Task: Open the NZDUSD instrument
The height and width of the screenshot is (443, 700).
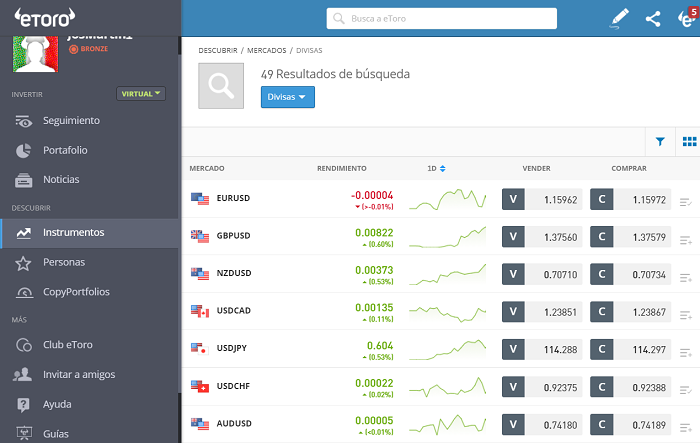Action: click(234, 273)
